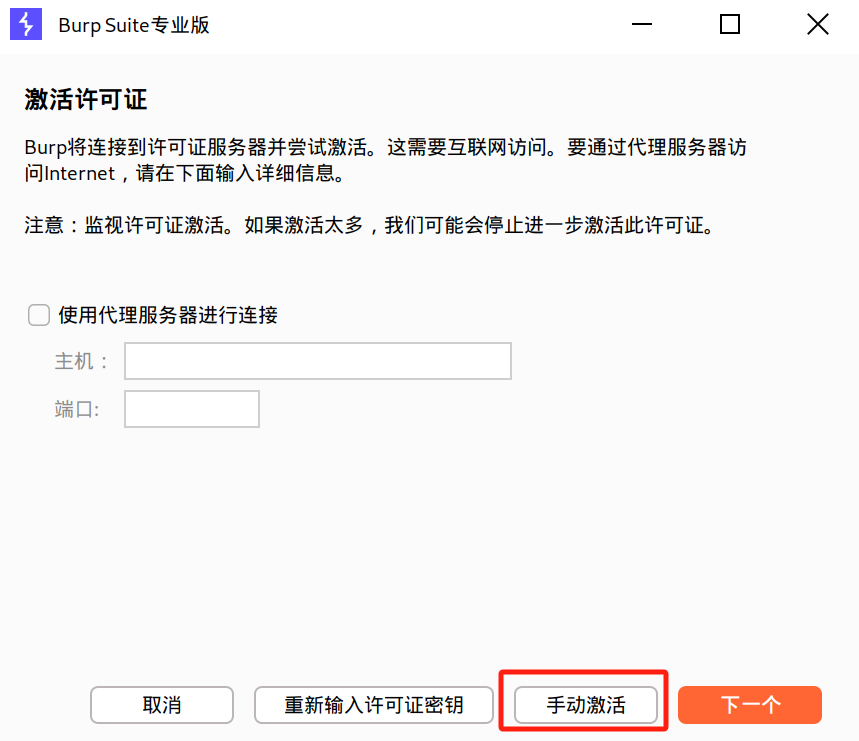Click the Burp Suite lightning logo icon

tap(26, 24)
